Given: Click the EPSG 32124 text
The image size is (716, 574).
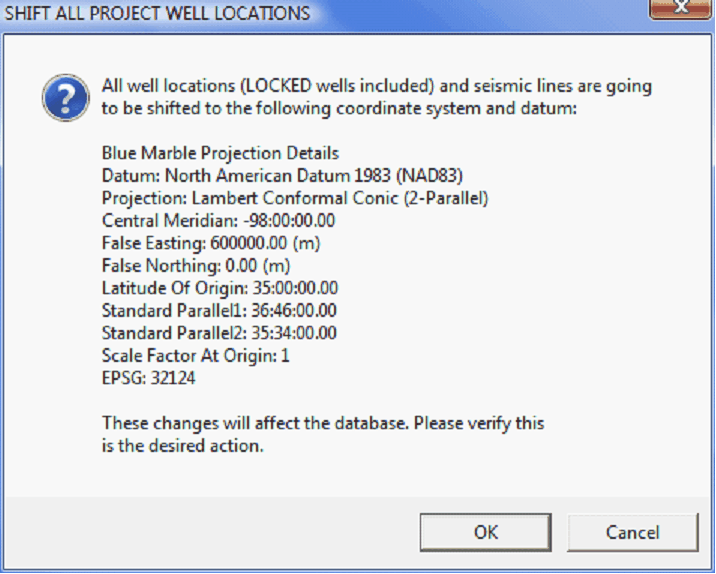Looking at the screenshot, I should point(148,378).
